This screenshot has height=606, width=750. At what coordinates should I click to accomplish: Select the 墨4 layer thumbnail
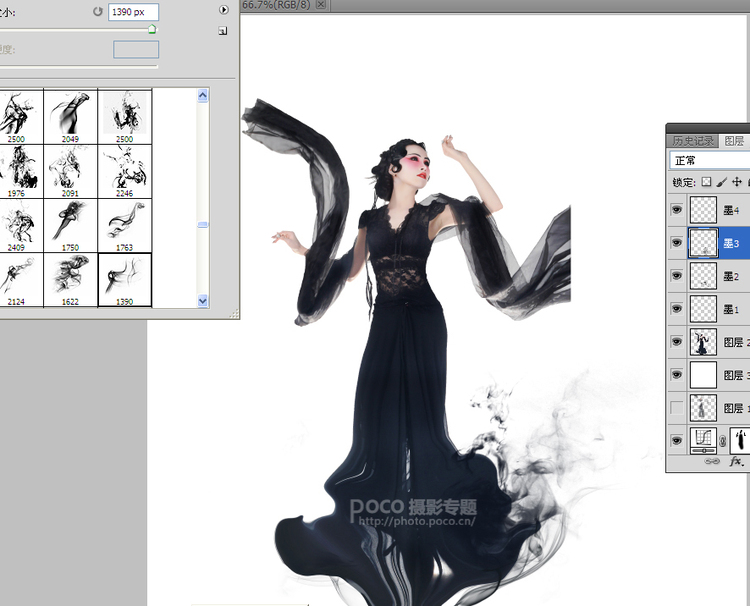tap(703, 209)
